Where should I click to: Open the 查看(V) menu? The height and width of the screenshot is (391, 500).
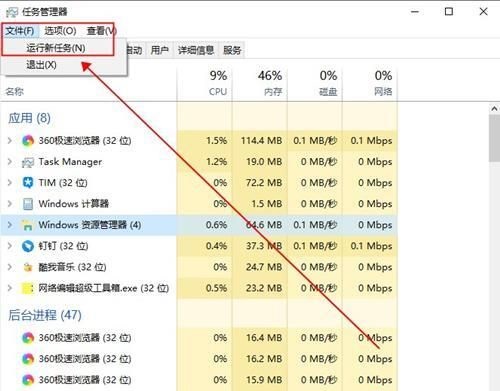point(101,31)
